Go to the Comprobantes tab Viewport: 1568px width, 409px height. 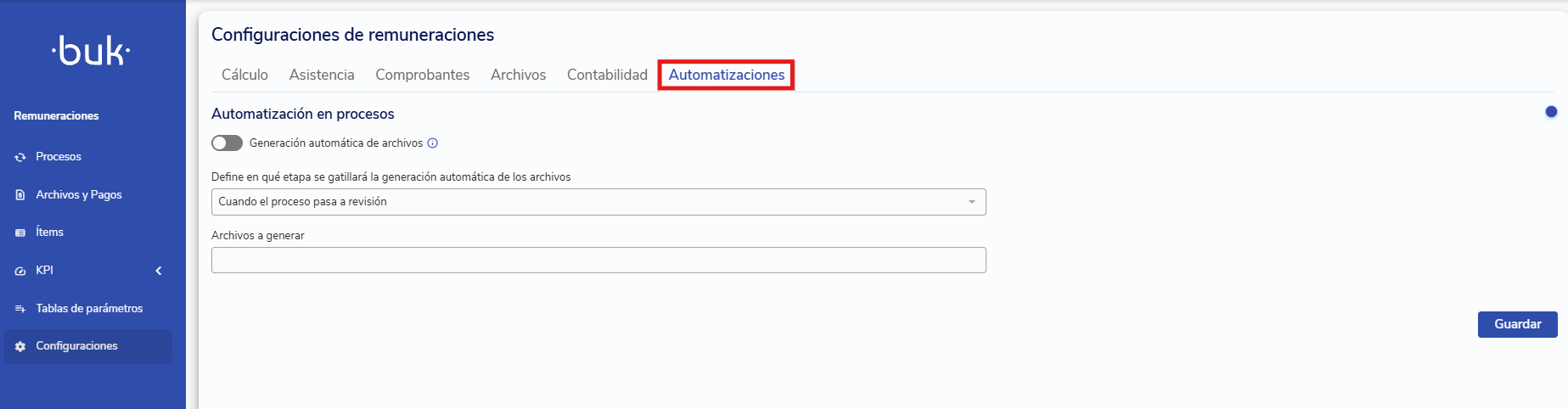pyautogui.click(x=422, y=75)
